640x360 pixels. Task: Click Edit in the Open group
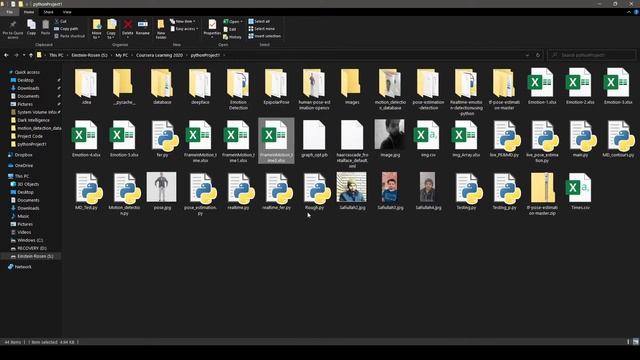click(230, 29)
